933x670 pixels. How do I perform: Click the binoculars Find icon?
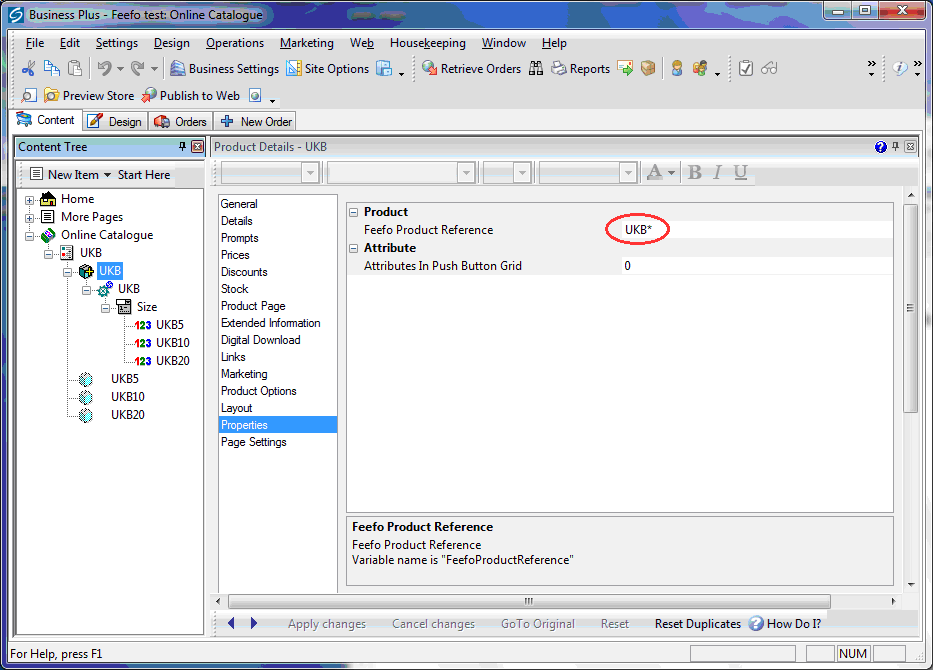[x=536, y=69]
